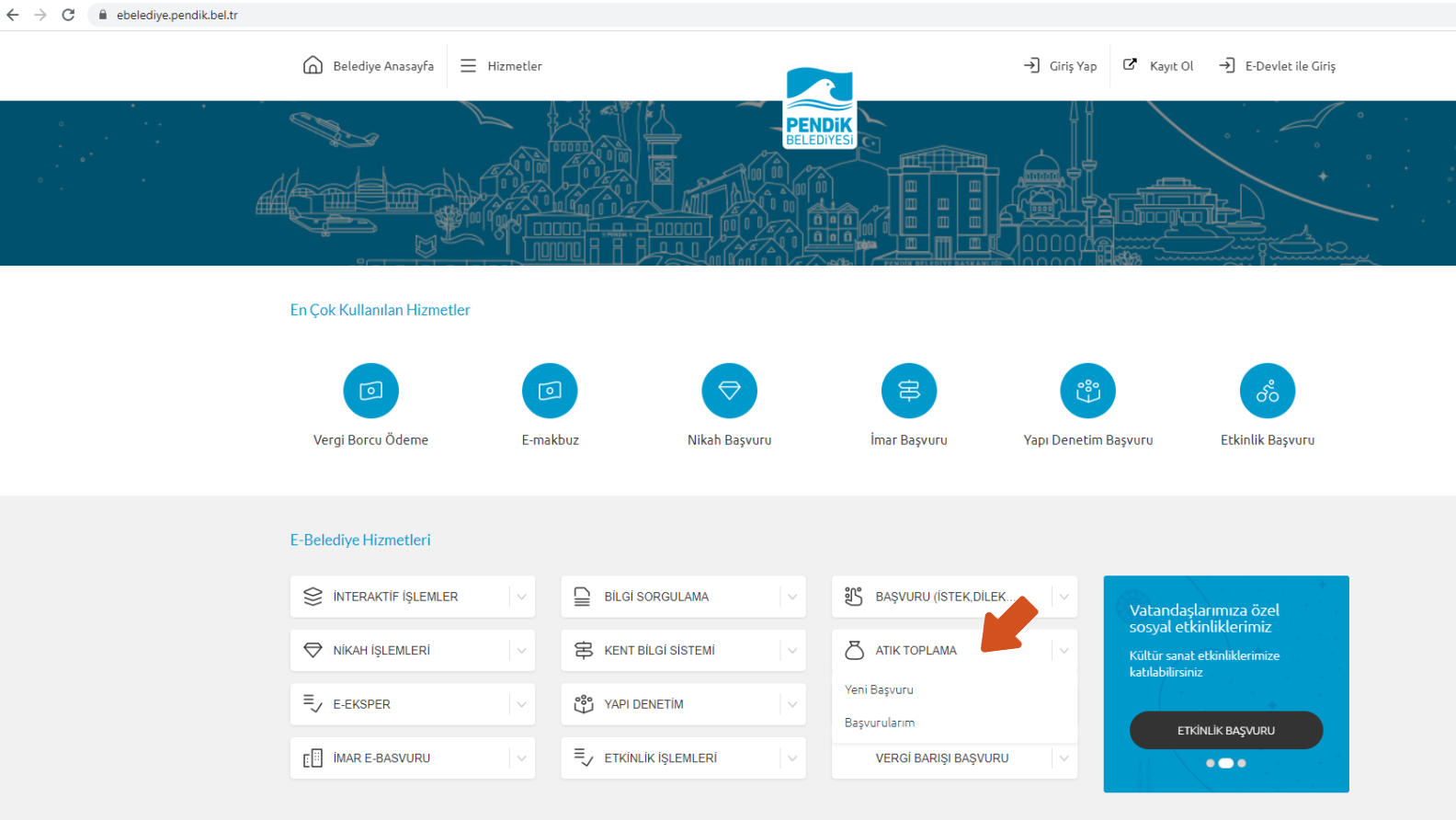Reload the page with the browser refresh icon

[68, 15]
